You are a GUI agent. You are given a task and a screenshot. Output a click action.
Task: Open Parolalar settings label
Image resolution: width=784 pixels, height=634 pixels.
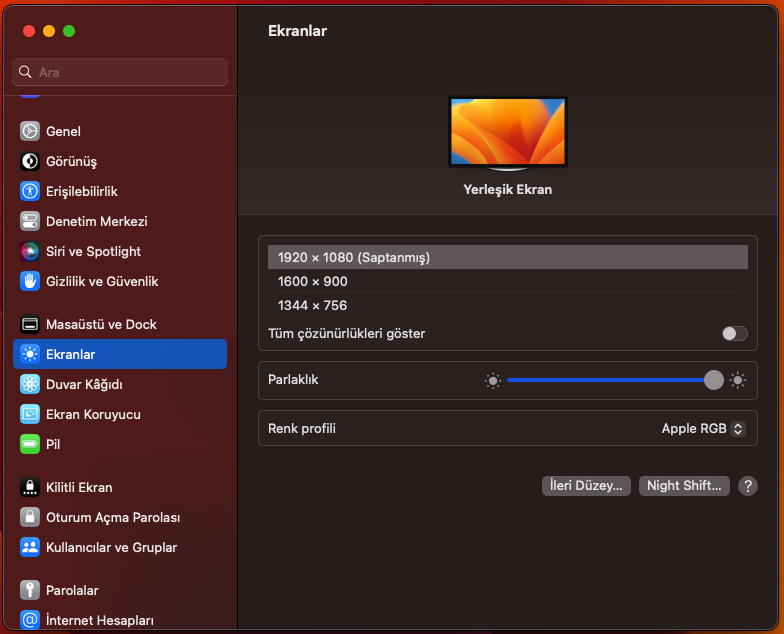(x=72, y=590)
